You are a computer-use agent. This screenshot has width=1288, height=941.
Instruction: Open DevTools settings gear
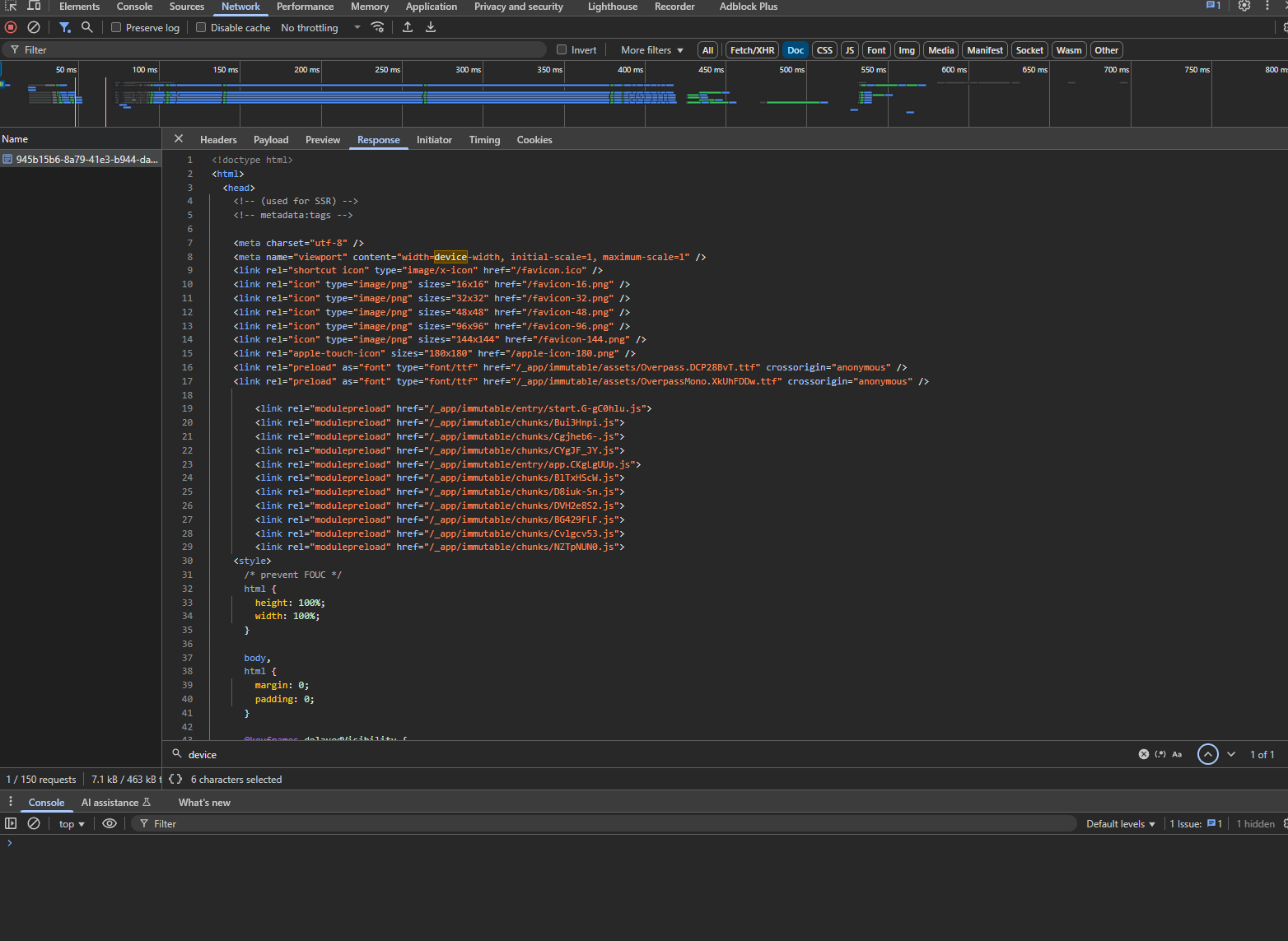[x=1244, y=6]
